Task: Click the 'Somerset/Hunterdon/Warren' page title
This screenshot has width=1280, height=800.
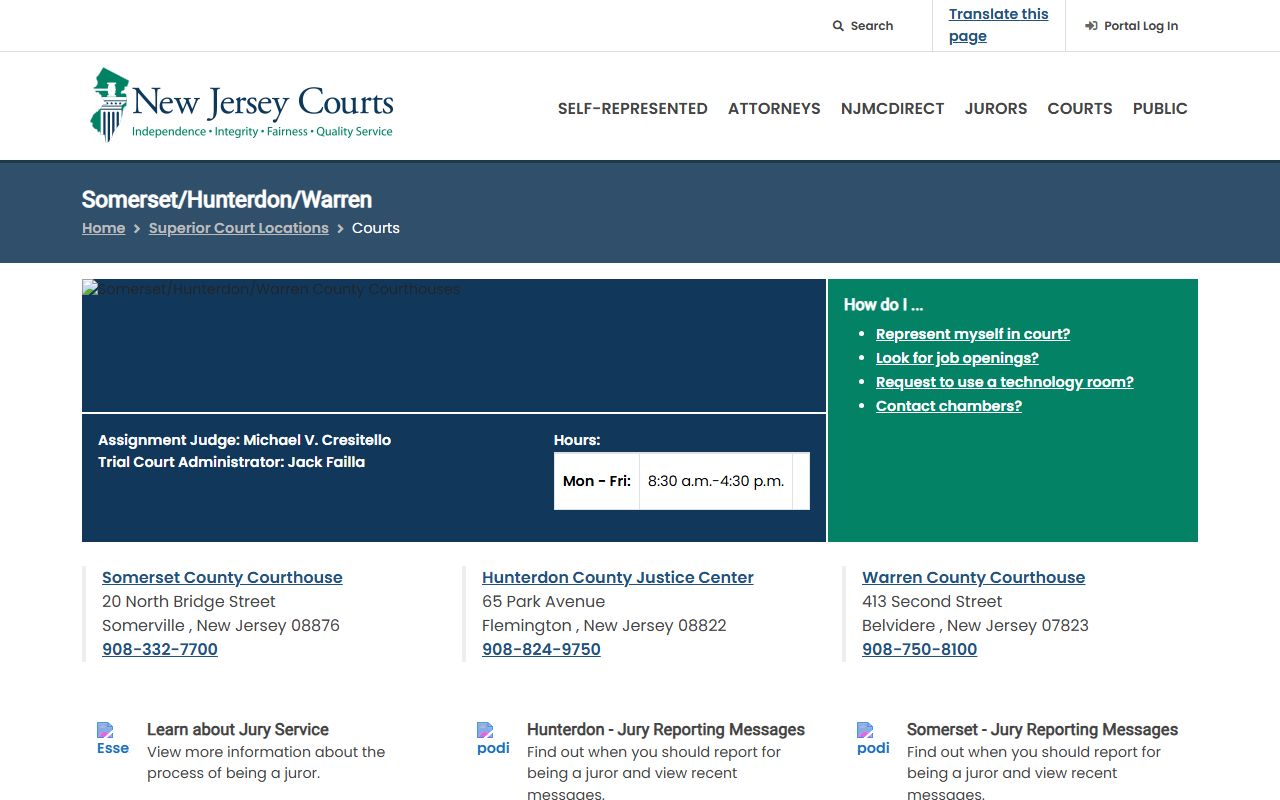Action: (227, 199)
